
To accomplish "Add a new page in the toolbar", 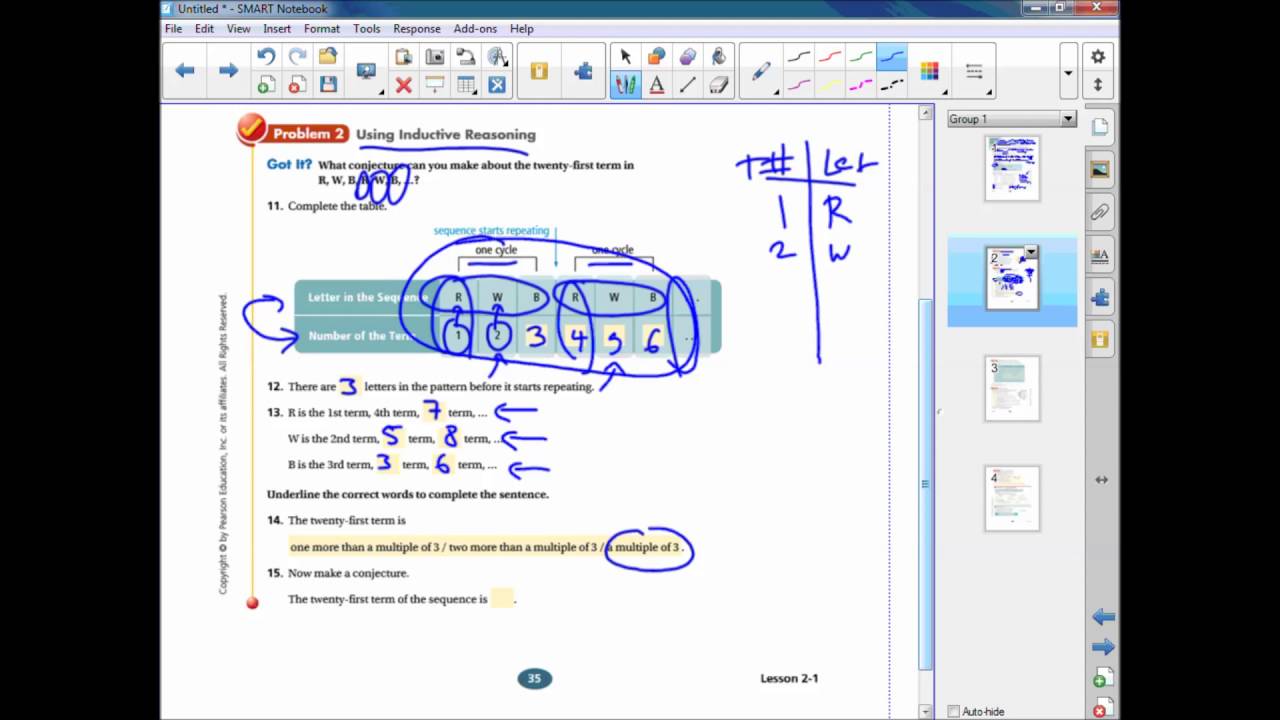I will (266, 86).
